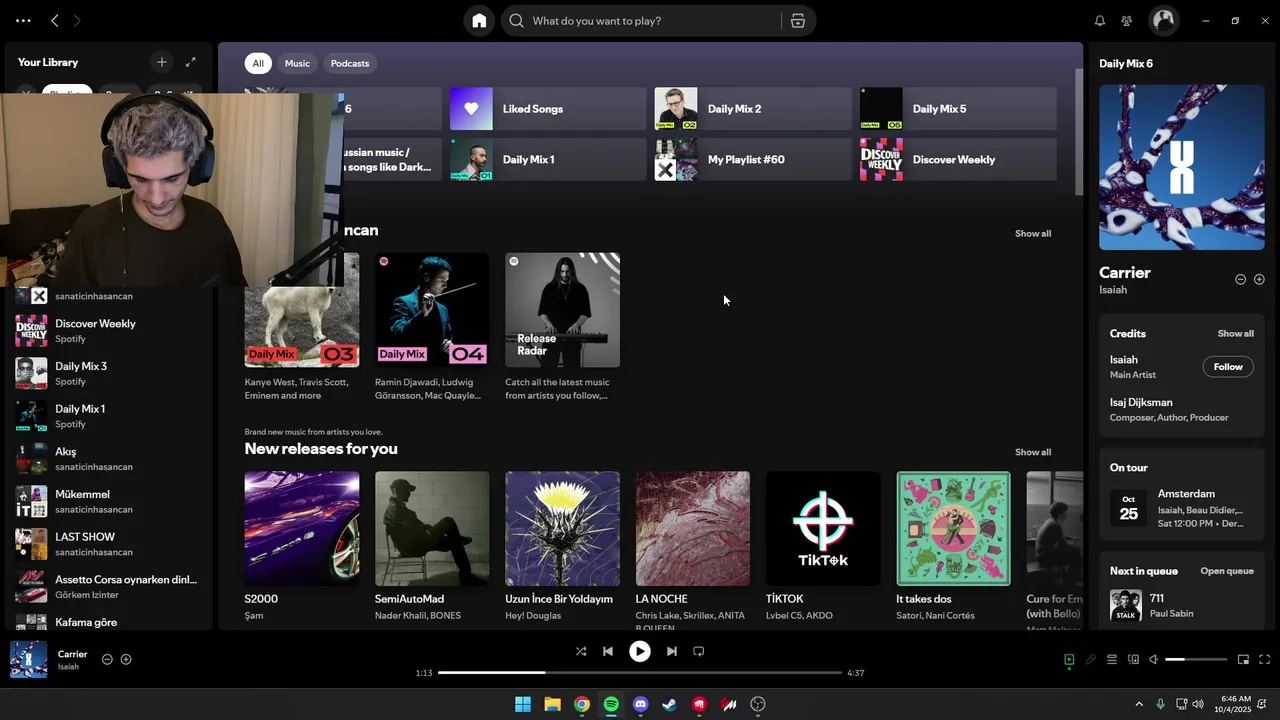Select the All filter chip
1280x720 pixels.
258,63
